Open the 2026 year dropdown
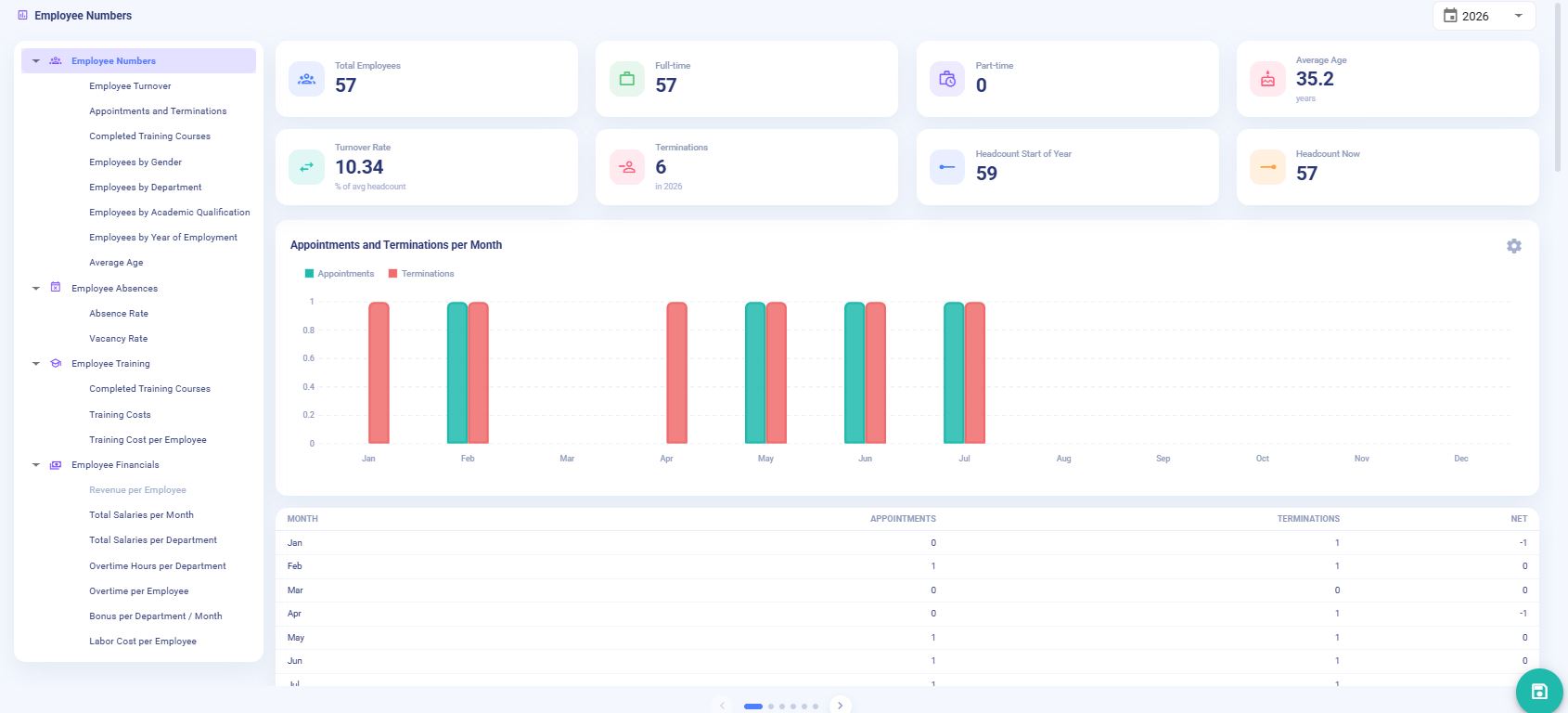The width and height of the screenshot is (1568, 713). tap(1484, 16)
